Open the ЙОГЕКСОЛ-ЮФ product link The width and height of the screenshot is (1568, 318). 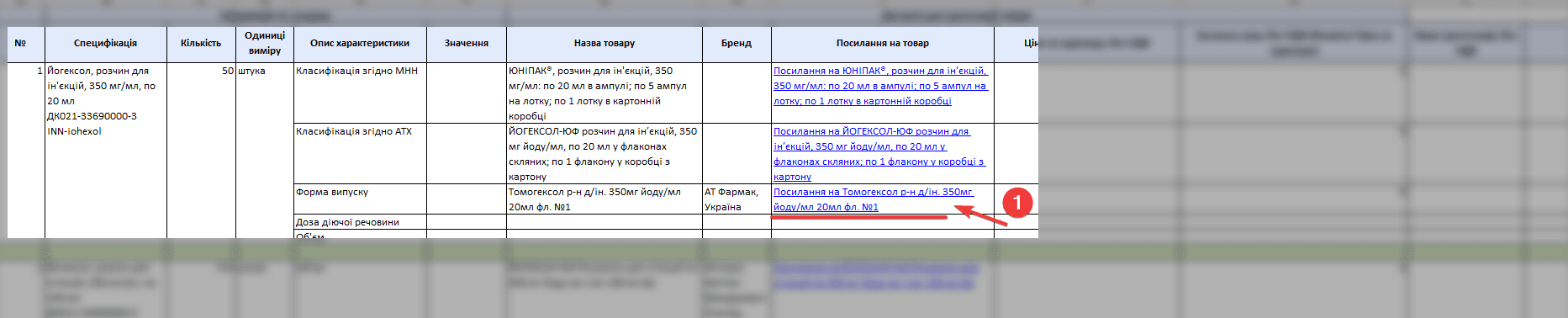(x=879, y=154)
